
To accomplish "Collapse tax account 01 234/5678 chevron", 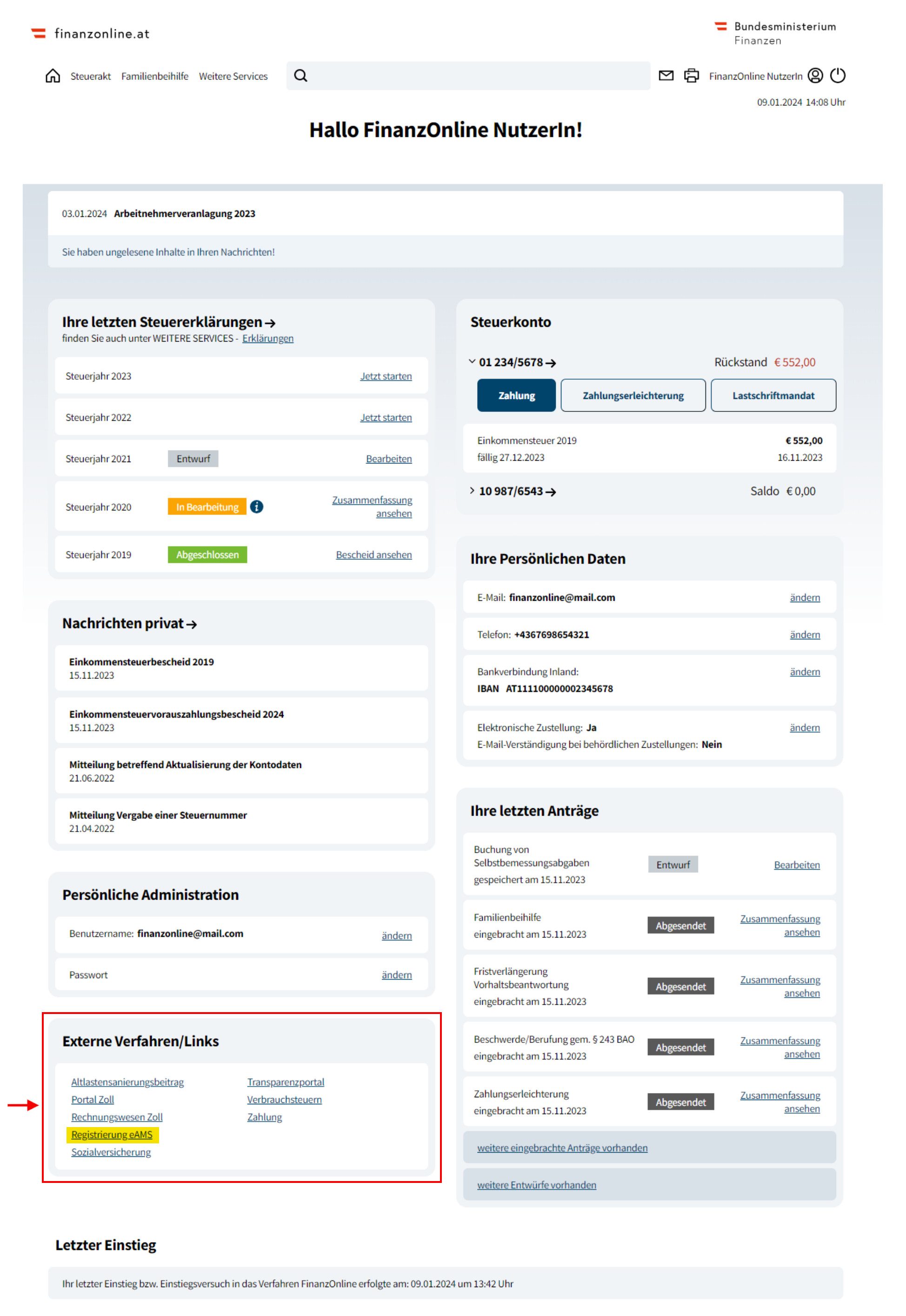I will [x=472, y=362].
